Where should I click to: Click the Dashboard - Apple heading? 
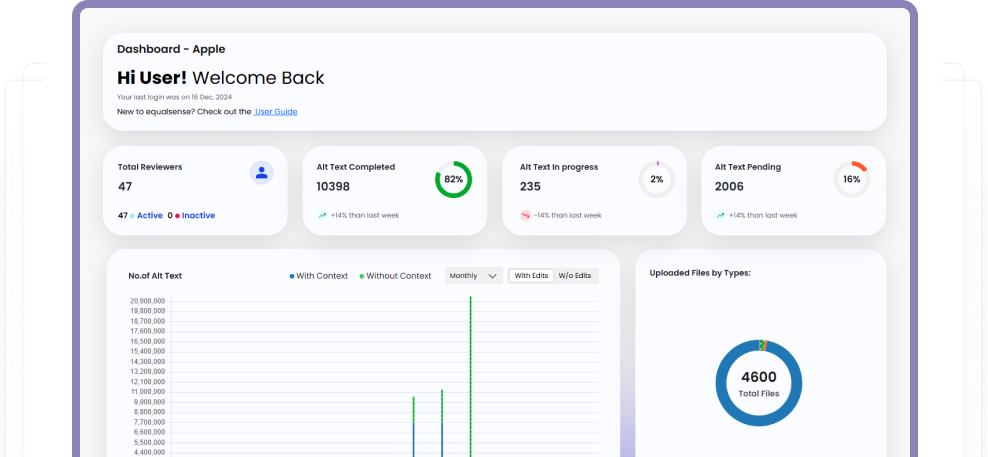(171, 49)
